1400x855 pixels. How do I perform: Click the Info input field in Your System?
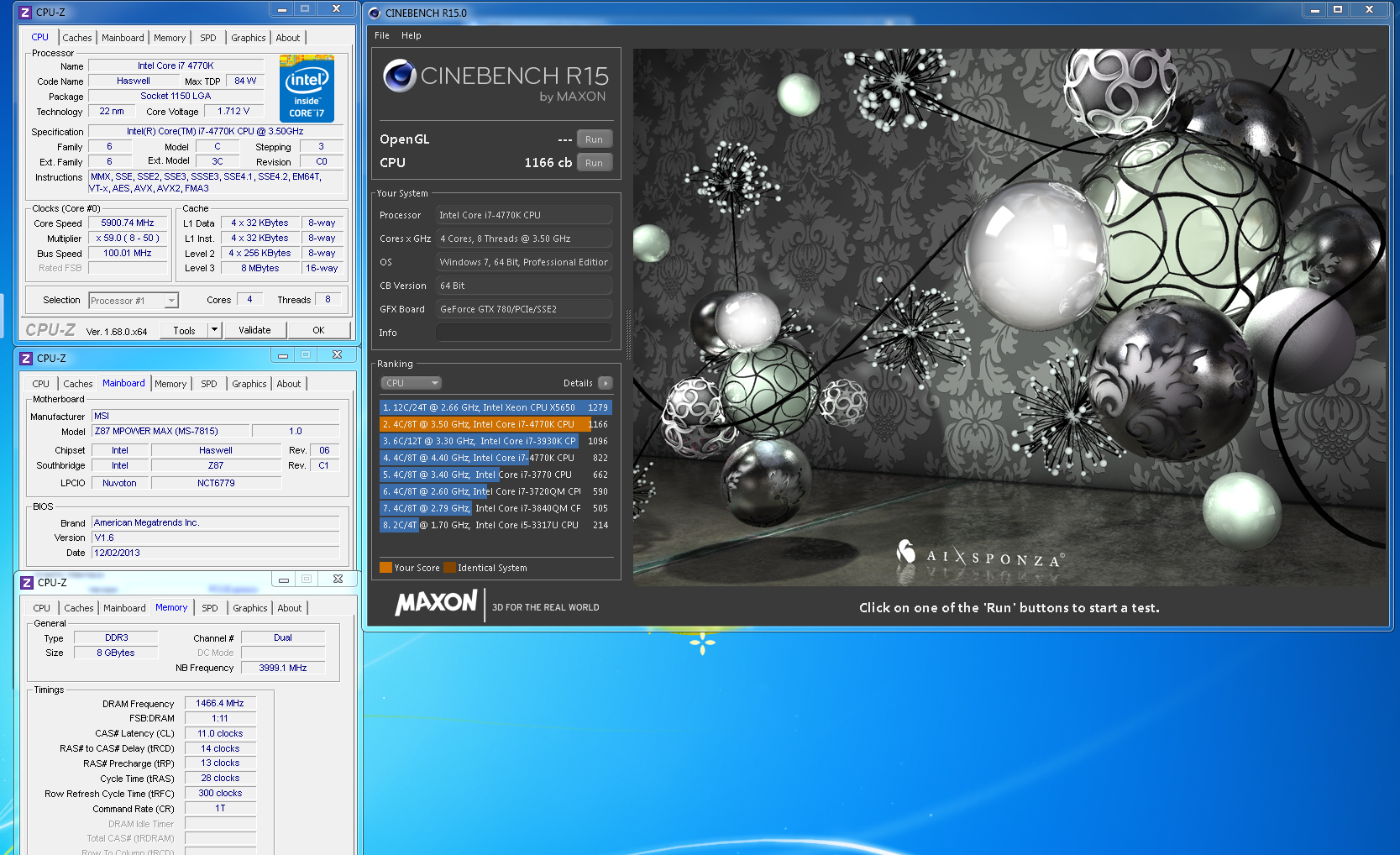click(524, 333)
